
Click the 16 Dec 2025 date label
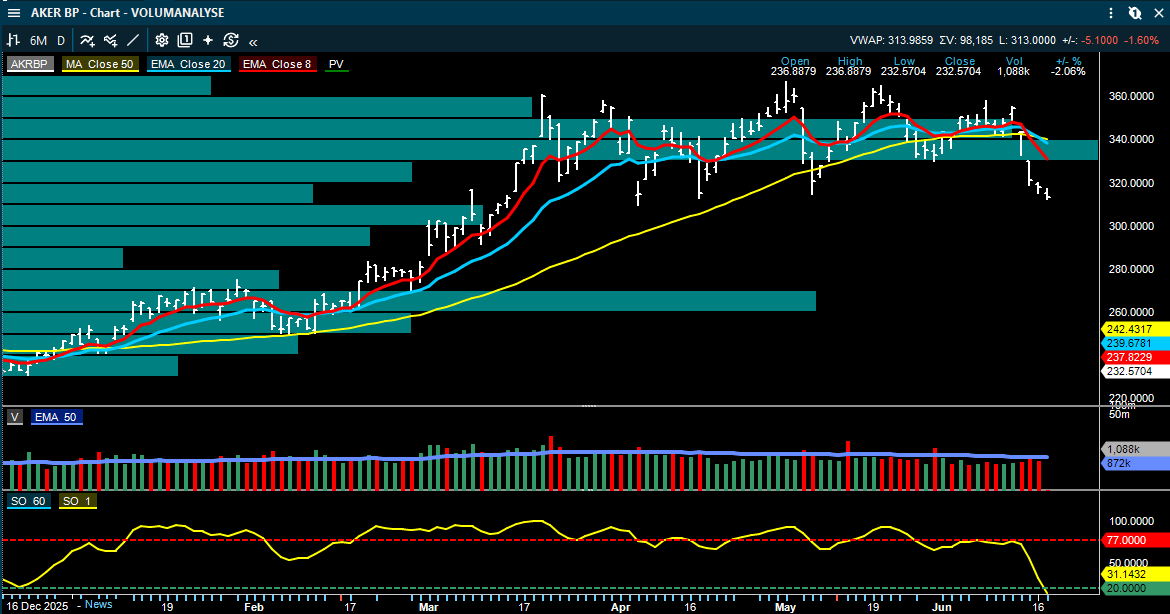point(37,606)
